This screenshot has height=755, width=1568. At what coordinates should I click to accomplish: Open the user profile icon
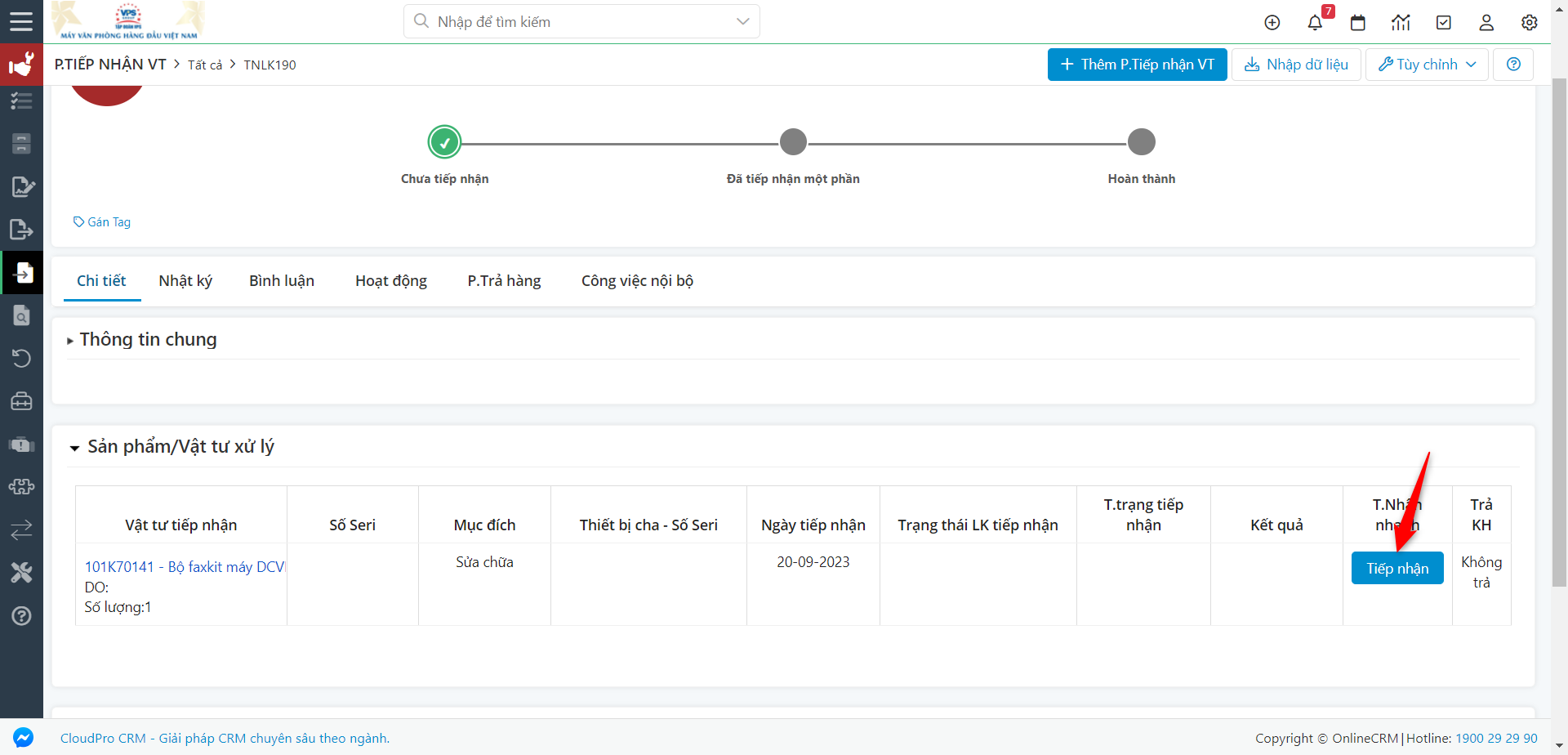tap(1486, 22)
